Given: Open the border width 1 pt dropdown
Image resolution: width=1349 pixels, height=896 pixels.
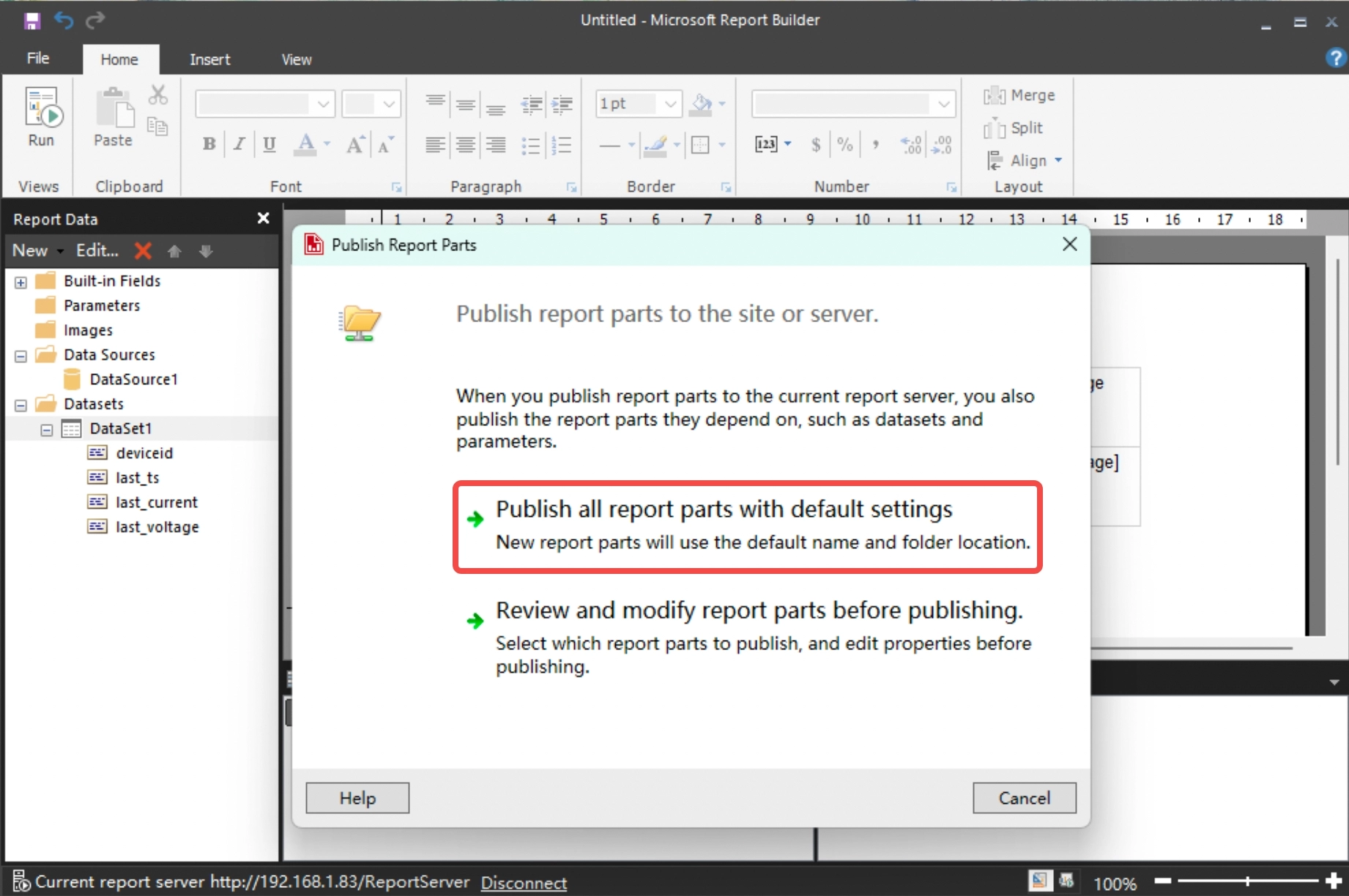Looking at the screenshot, I should (669, 104).
